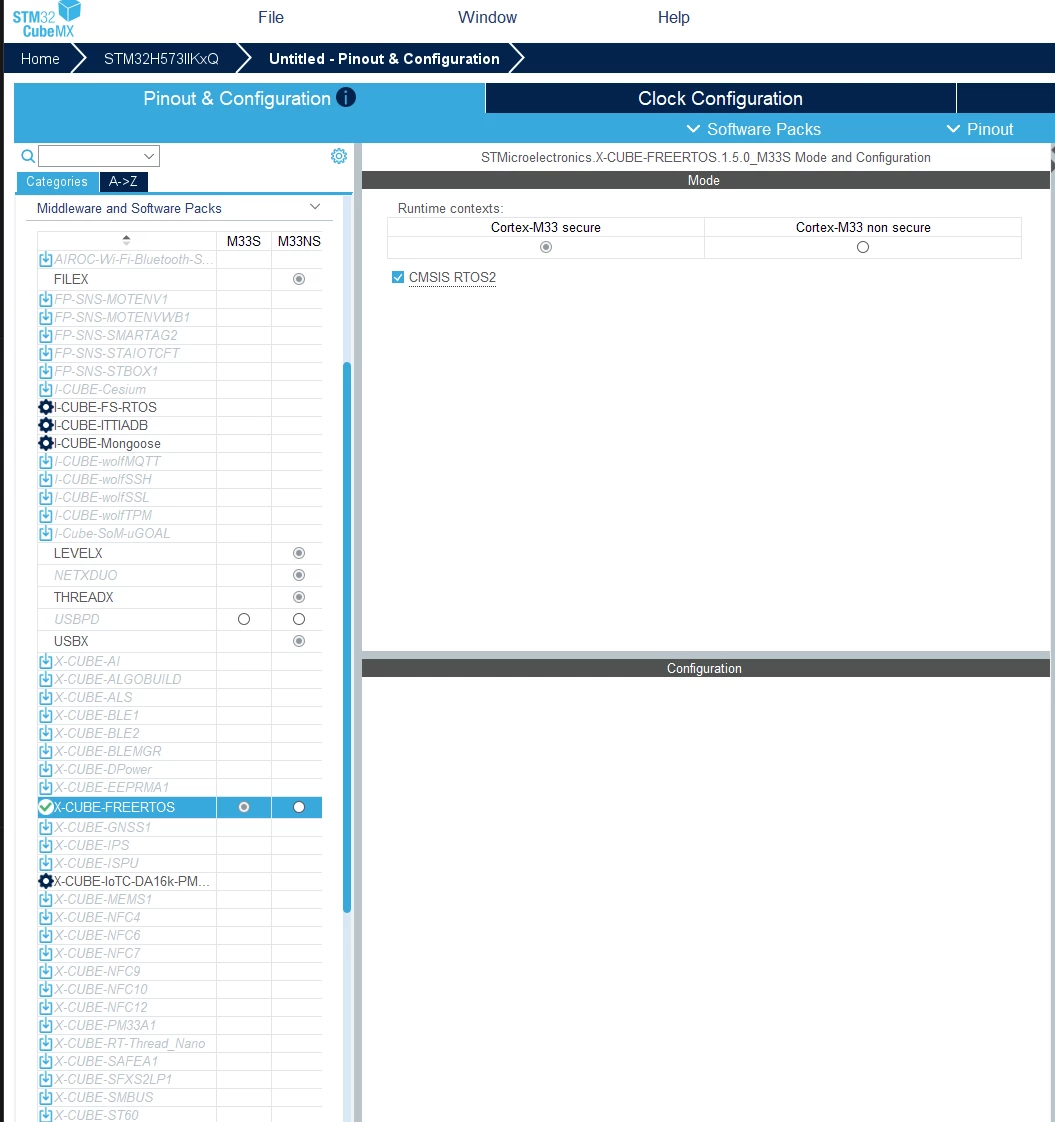Select the USBX list entry
The image size is (1055, 1122).
pyautogui.click(x=71, y=642)
